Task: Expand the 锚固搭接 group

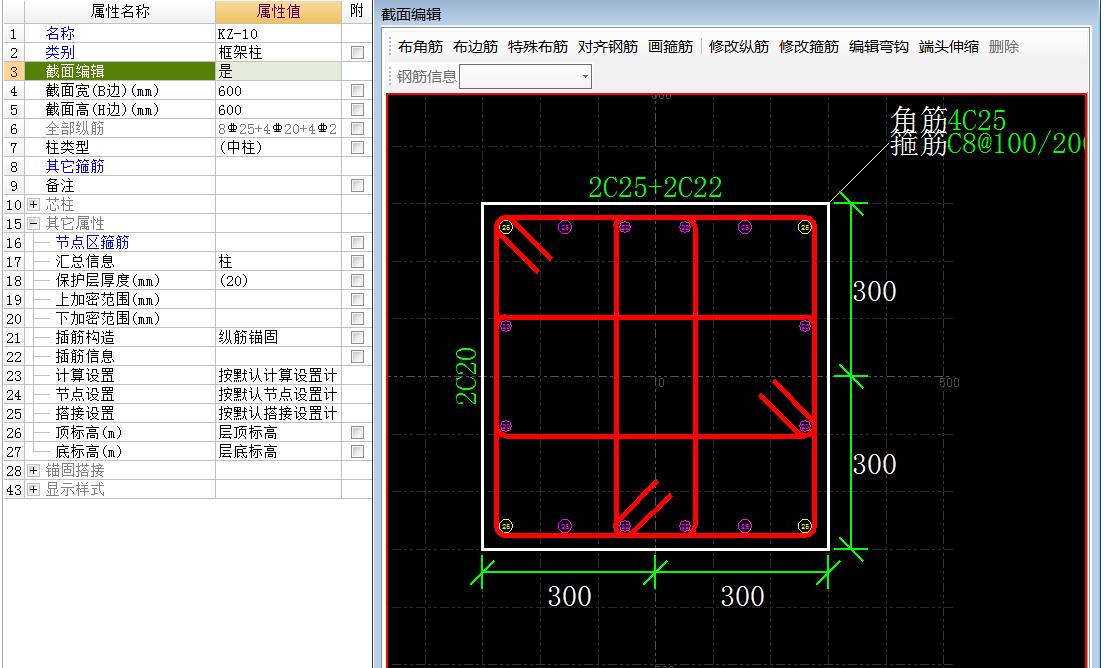Action: [x=33, y=470]
